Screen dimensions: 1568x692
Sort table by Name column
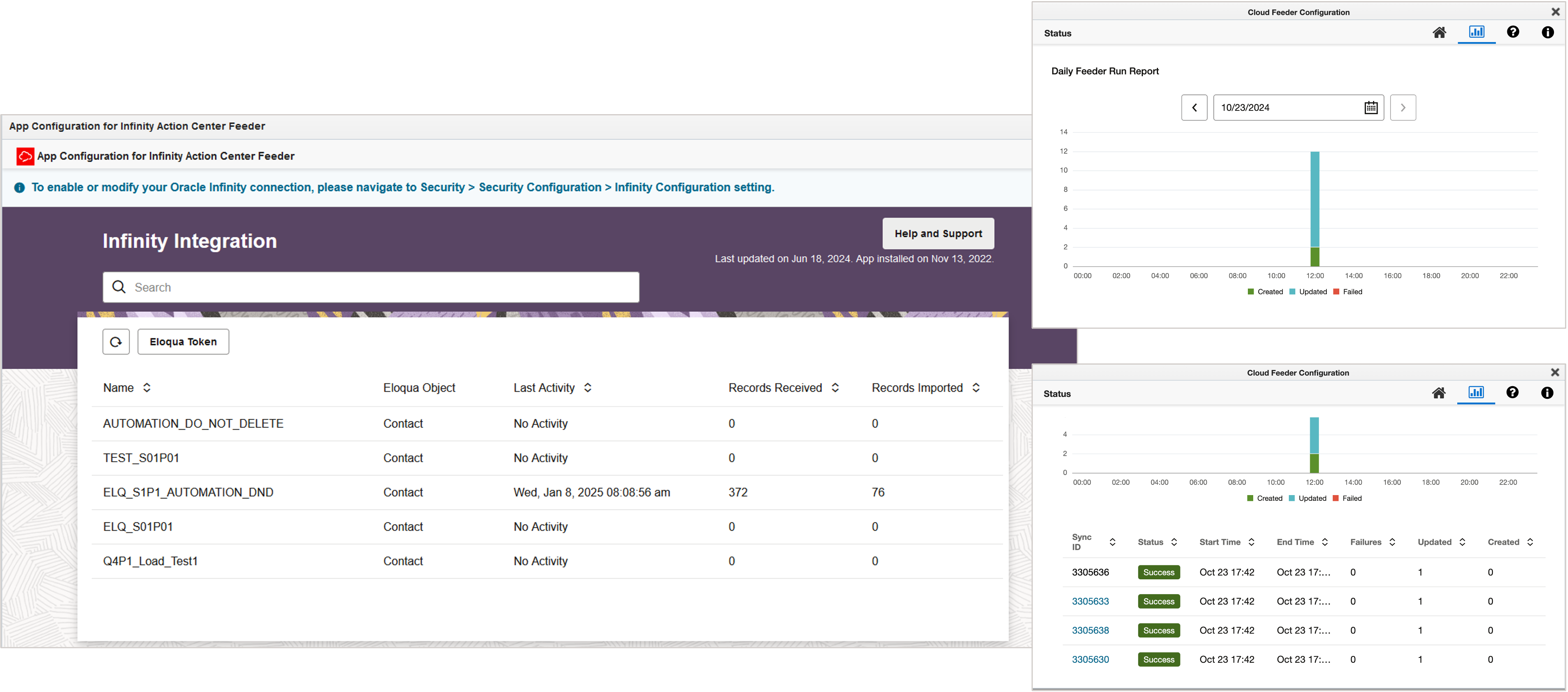[x=147, y=388]
